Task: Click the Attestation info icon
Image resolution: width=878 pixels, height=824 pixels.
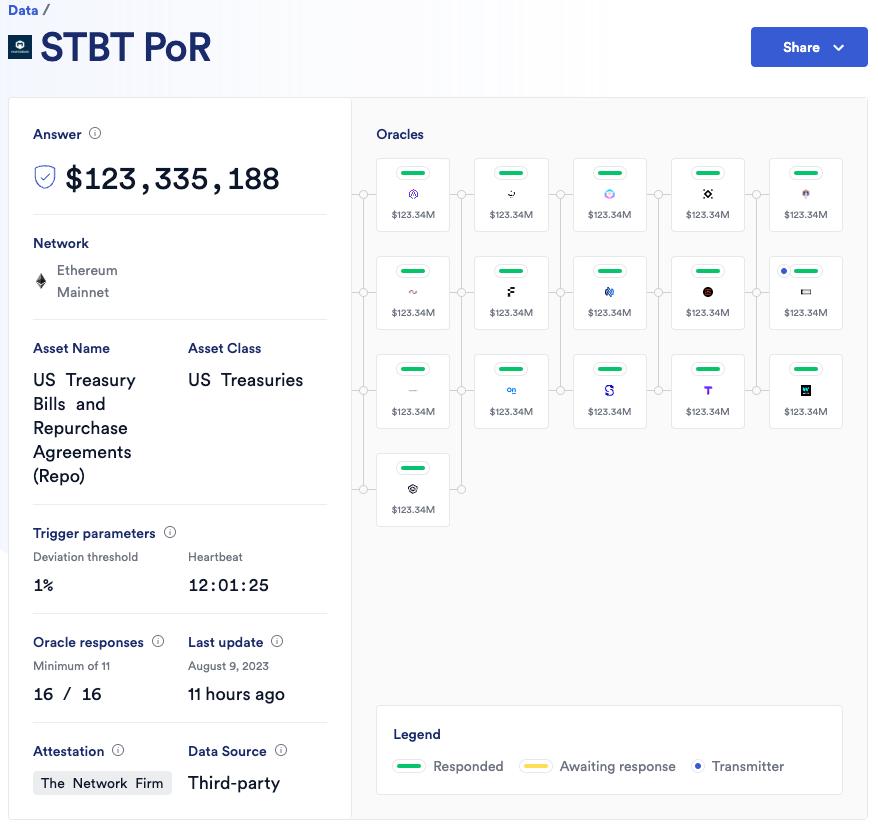Action: [x=118, y=751]
